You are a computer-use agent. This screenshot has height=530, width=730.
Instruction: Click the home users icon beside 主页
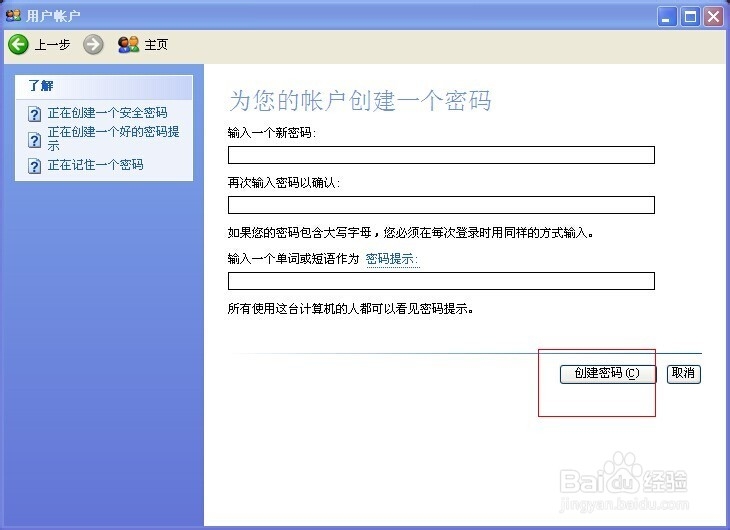[128, 45]
